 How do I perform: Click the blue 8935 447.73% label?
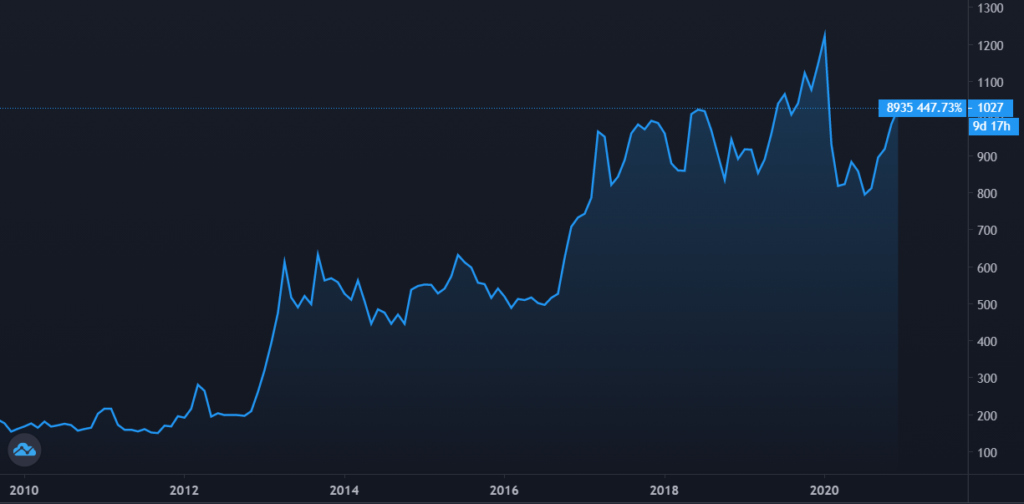tap(922, 108)
